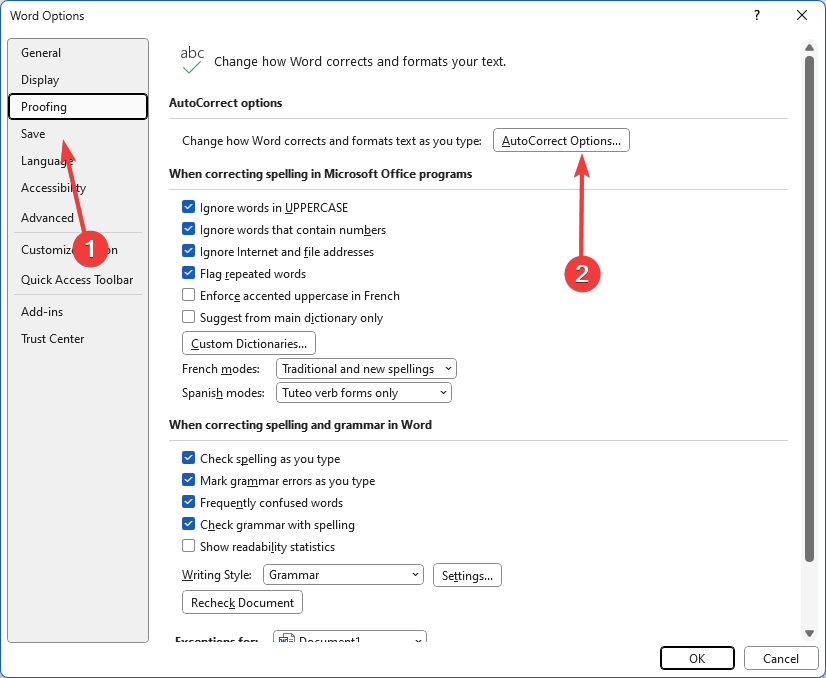Open the Trust Center category
Screen dimensions: 826x678
tap(78, 339)
